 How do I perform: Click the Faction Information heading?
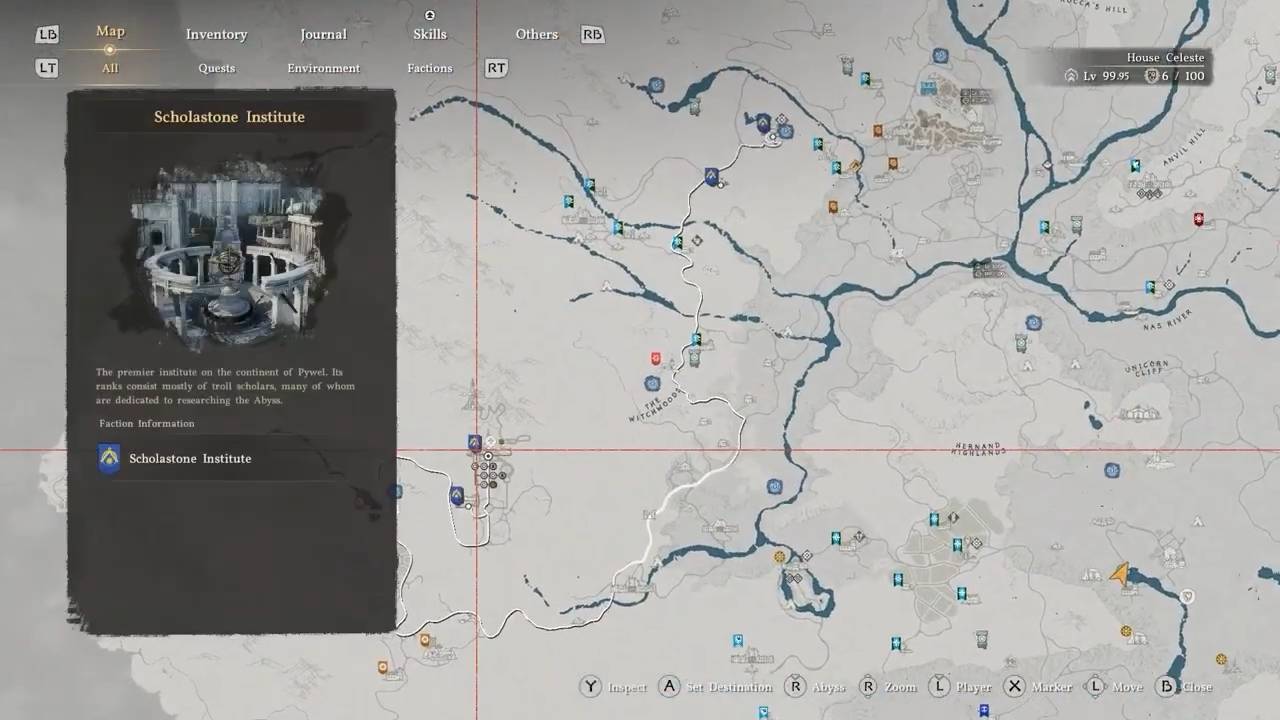coord(147,423)
